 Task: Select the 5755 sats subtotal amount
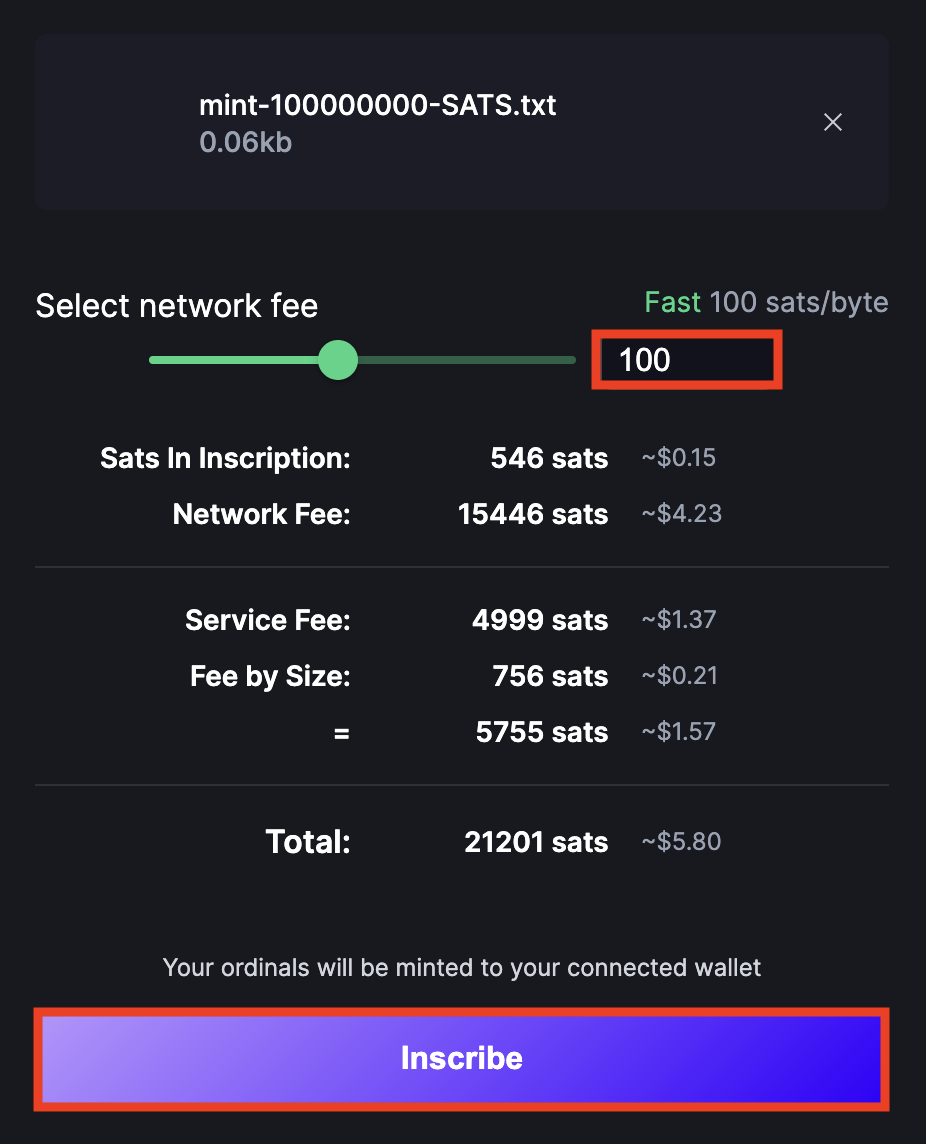click(542, 732)
